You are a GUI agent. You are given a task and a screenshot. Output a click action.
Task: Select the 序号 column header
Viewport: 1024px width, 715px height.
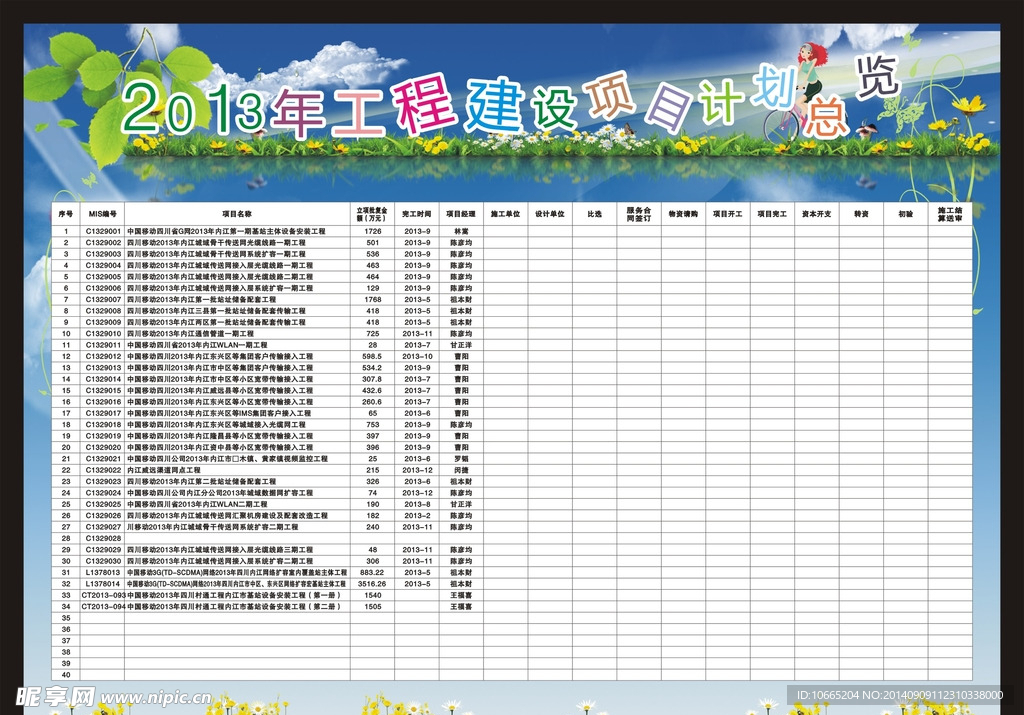pos(66,214)
